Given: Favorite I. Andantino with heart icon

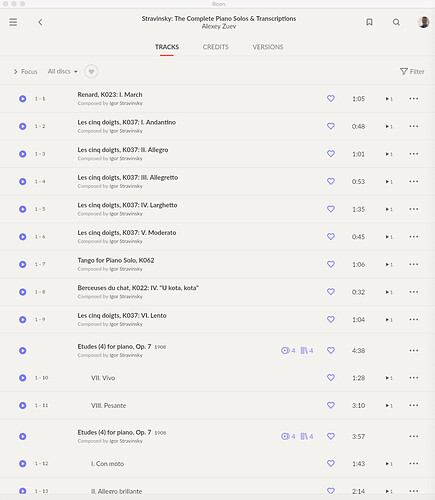Looking at the screenshot, I should click(x=331, y=126).
